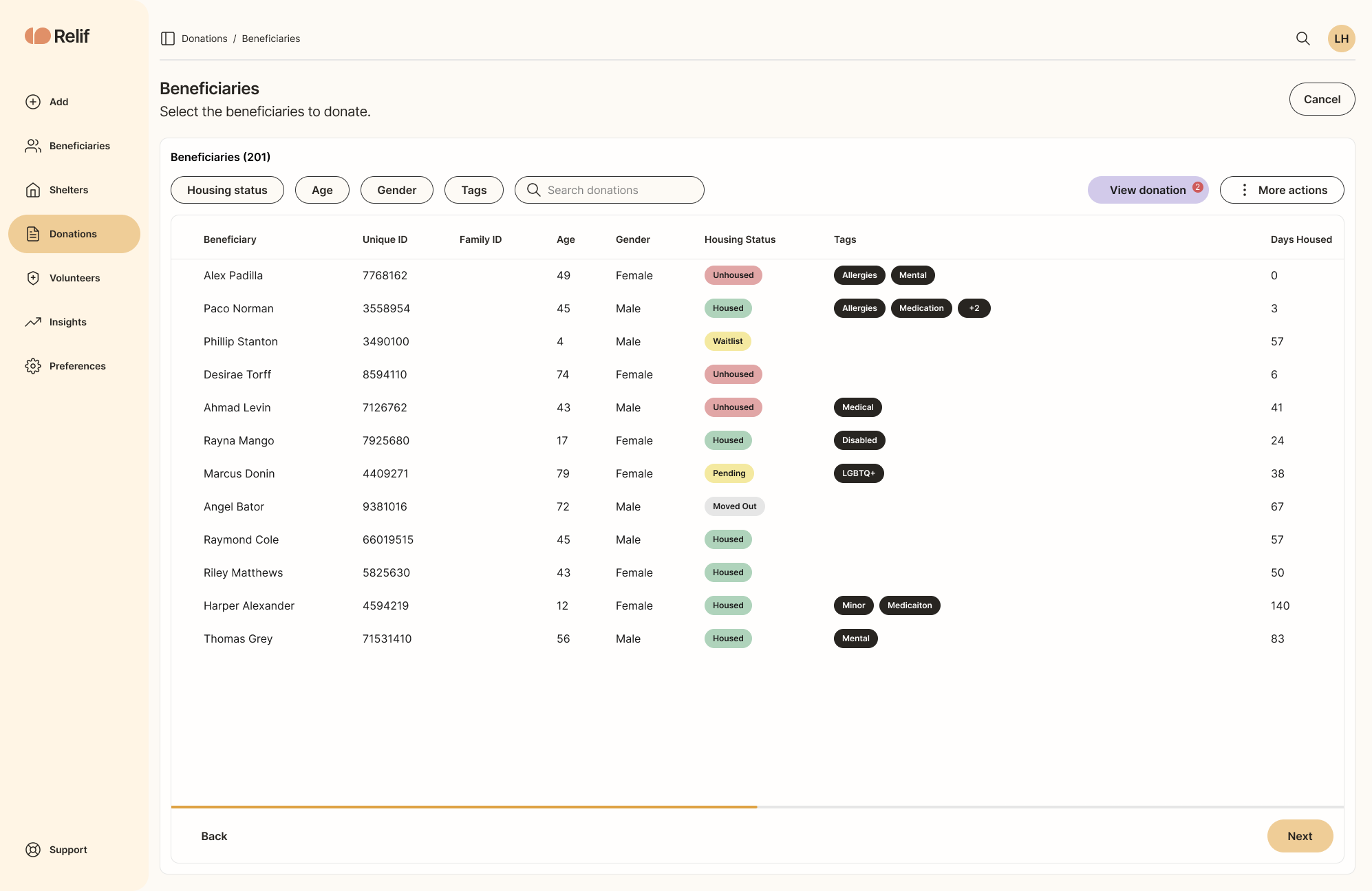Sort by Housing Status column header

click(x=740, y=239)
